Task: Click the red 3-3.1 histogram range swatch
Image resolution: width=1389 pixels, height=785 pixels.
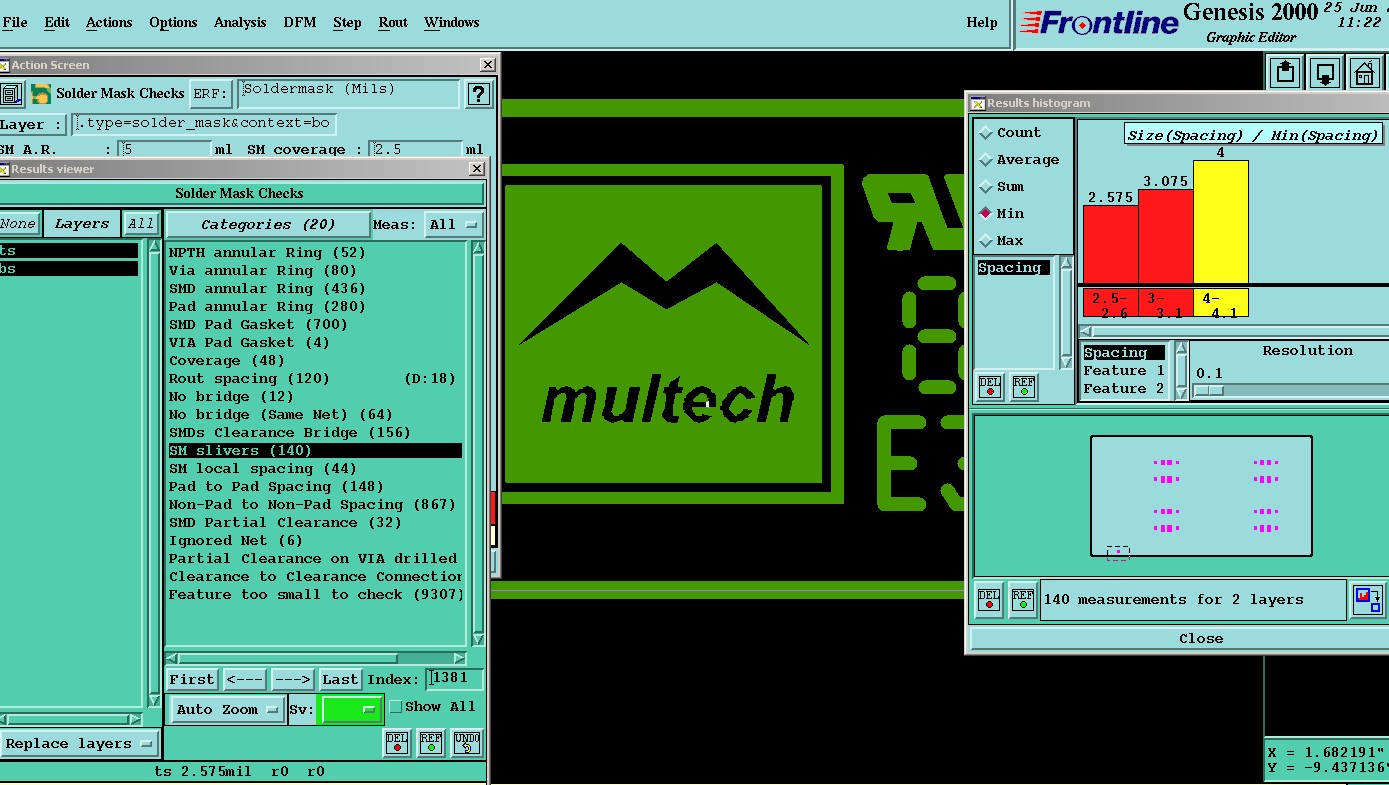Action: (x=1166, y=304)
